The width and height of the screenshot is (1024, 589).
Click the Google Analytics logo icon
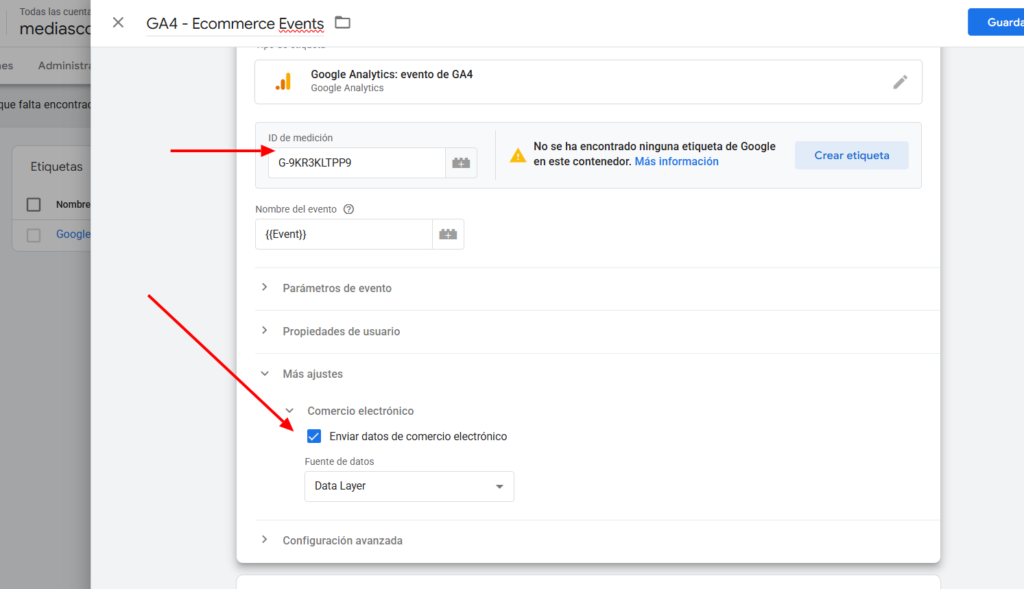click(284, 82)
